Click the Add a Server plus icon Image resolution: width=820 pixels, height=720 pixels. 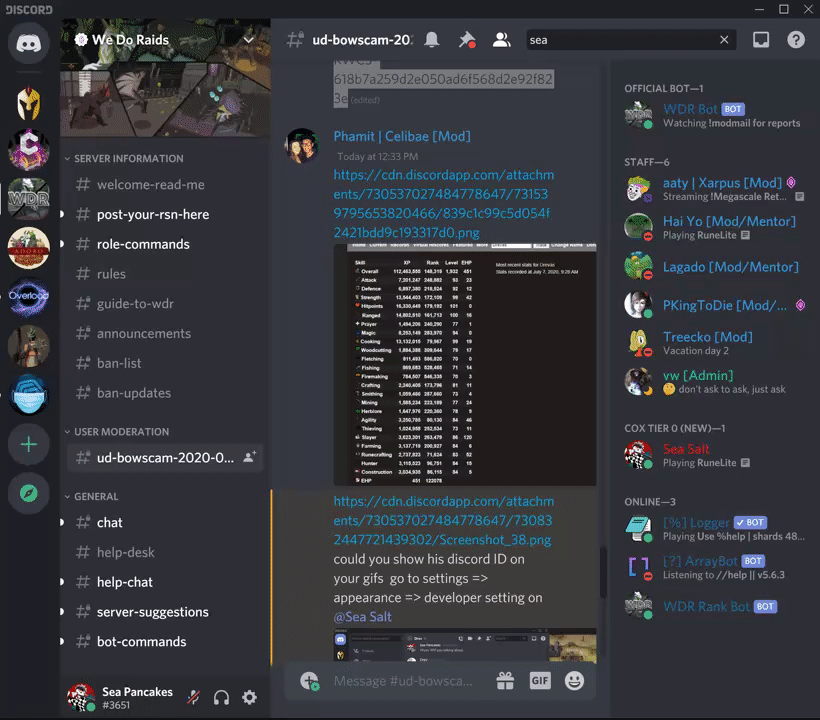29,444
